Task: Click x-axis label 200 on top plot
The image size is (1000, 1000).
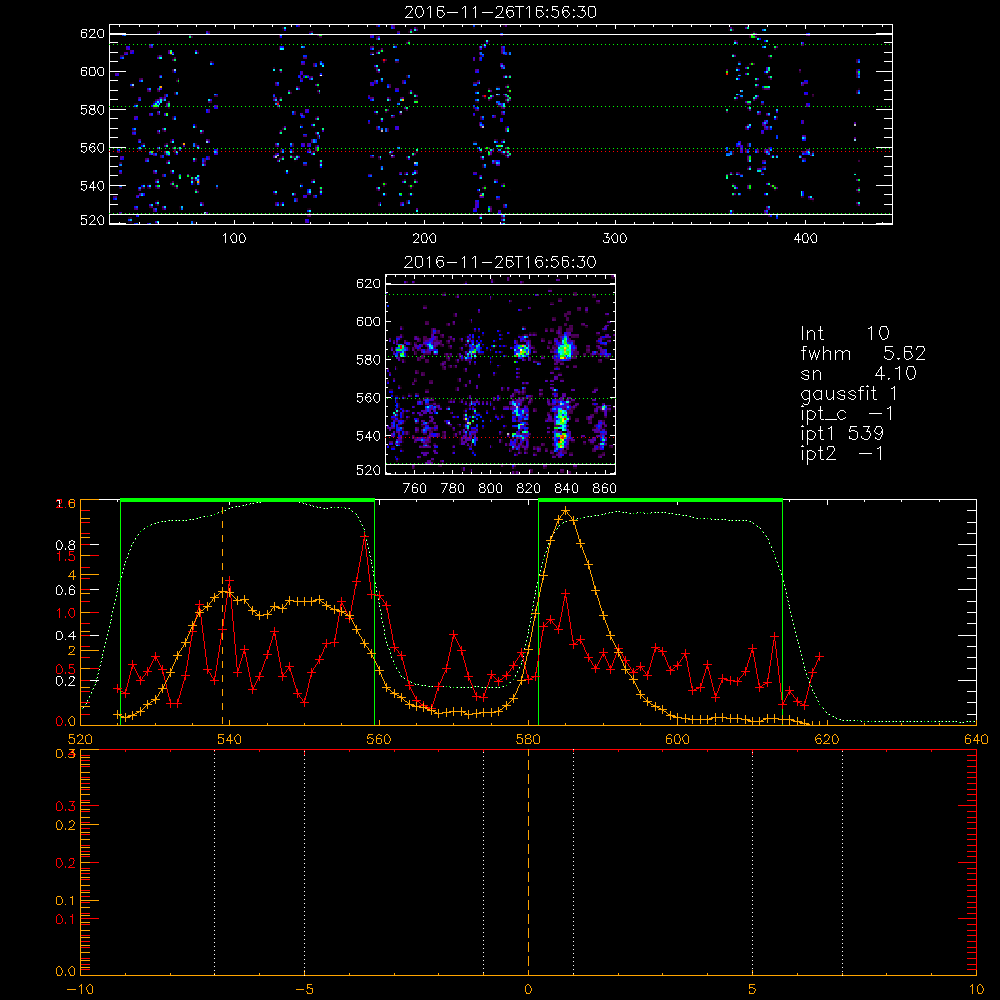Action: 424,239
